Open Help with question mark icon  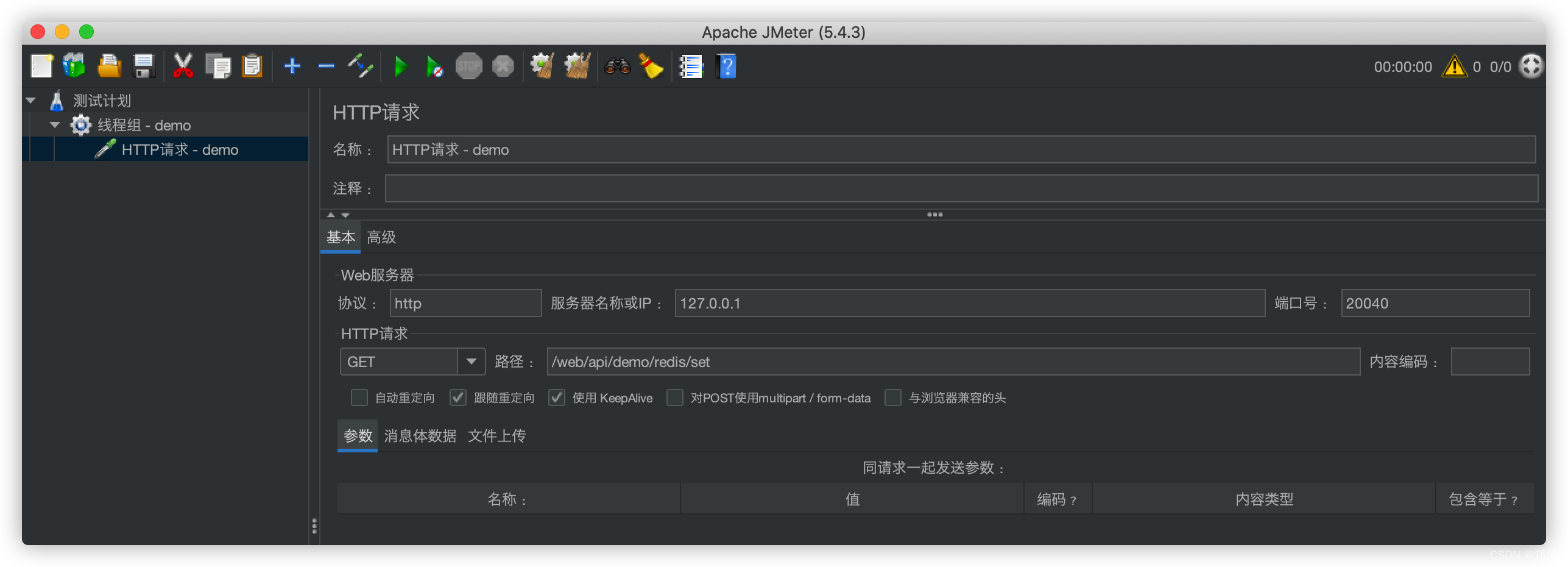coord(726,66)
